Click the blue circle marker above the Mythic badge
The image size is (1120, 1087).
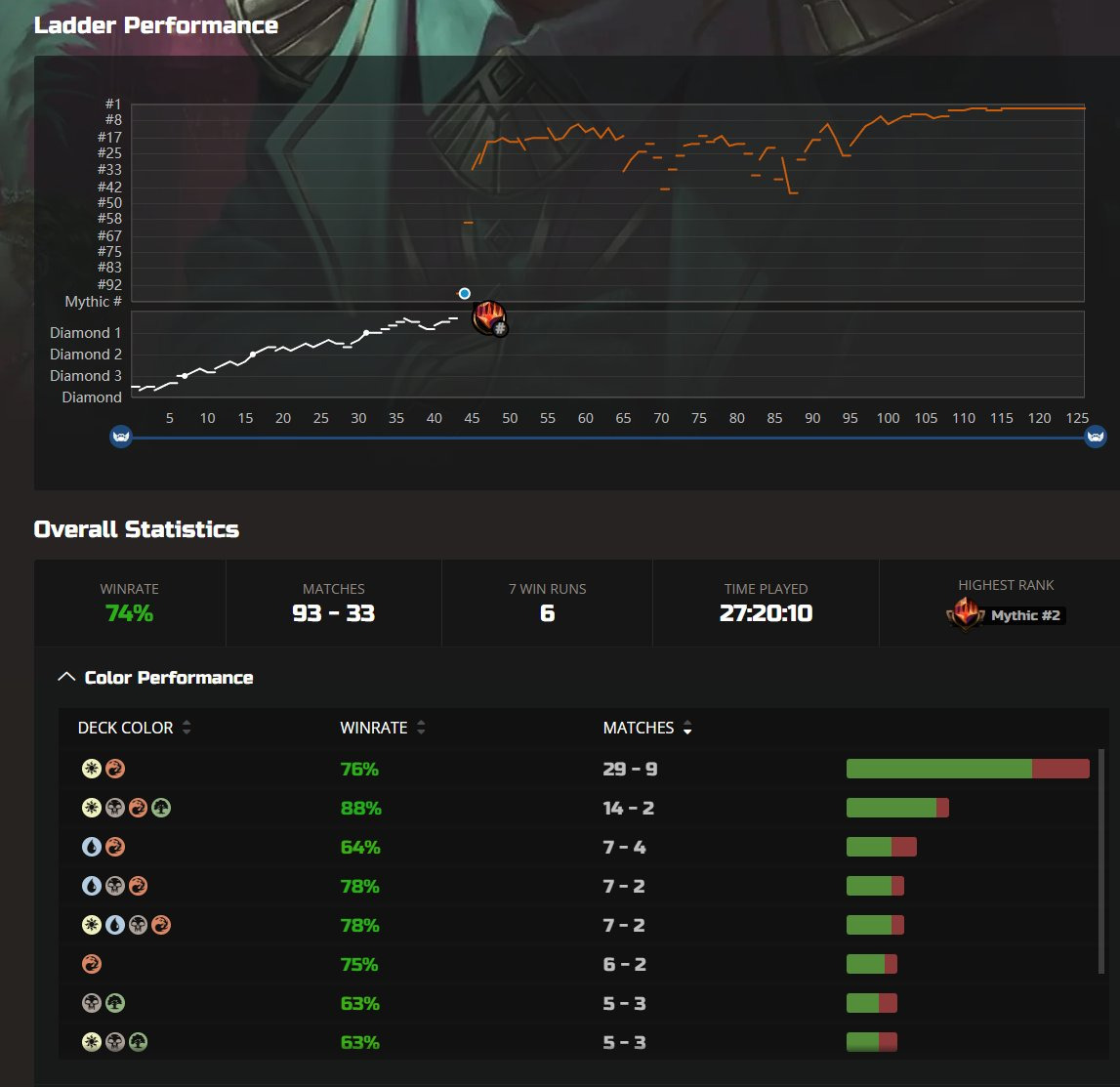465,293
